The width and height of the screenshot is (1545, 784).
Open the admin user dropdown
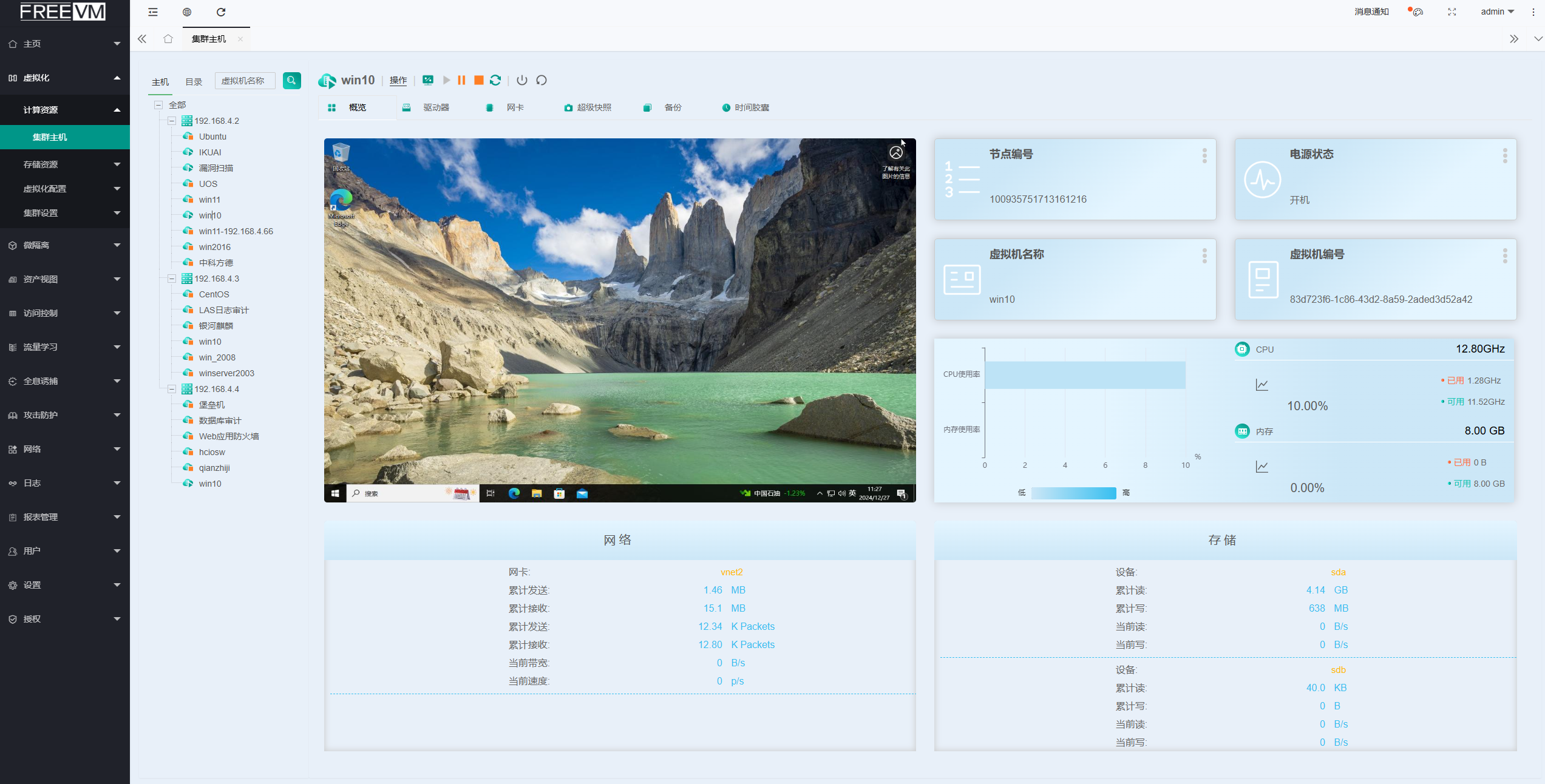1497,12
